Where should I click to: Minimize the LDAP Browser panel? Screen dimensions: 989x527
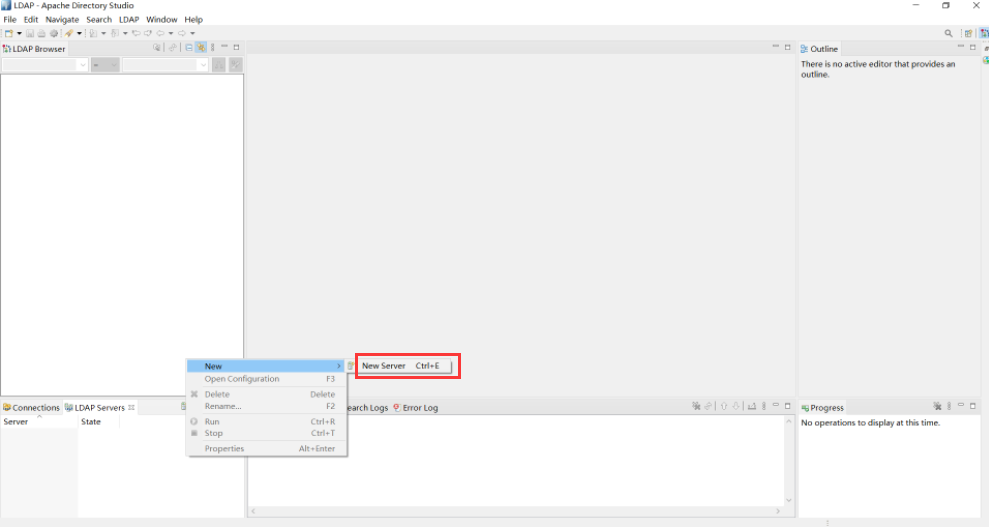tap(224, 46)
